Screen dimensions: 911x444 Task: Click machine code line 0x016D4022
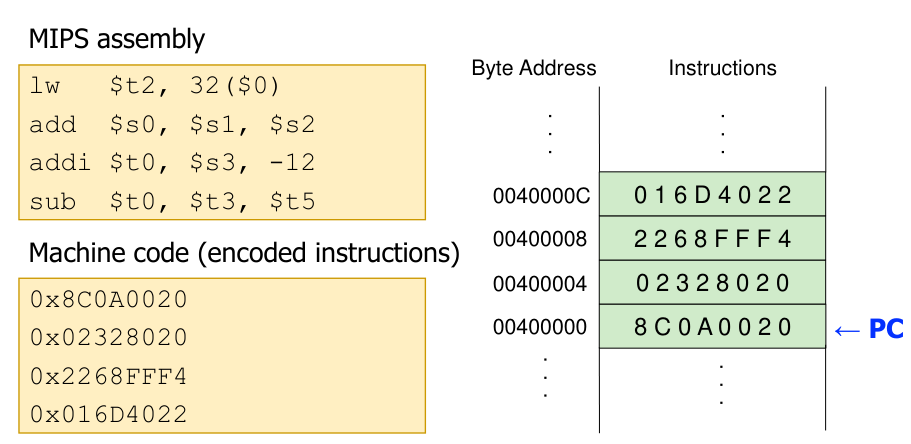click(x=108, y=413)
